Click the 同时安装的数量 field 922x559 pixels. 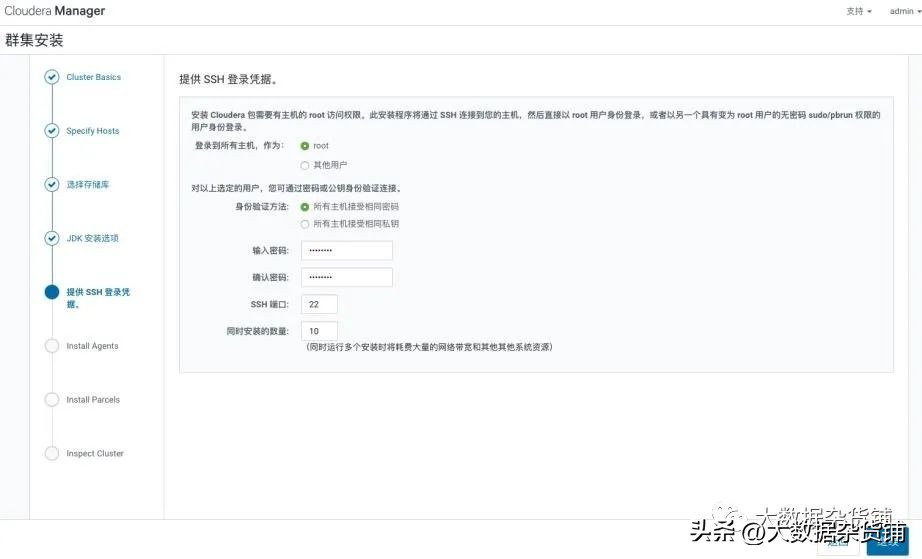tap(319, 332)
